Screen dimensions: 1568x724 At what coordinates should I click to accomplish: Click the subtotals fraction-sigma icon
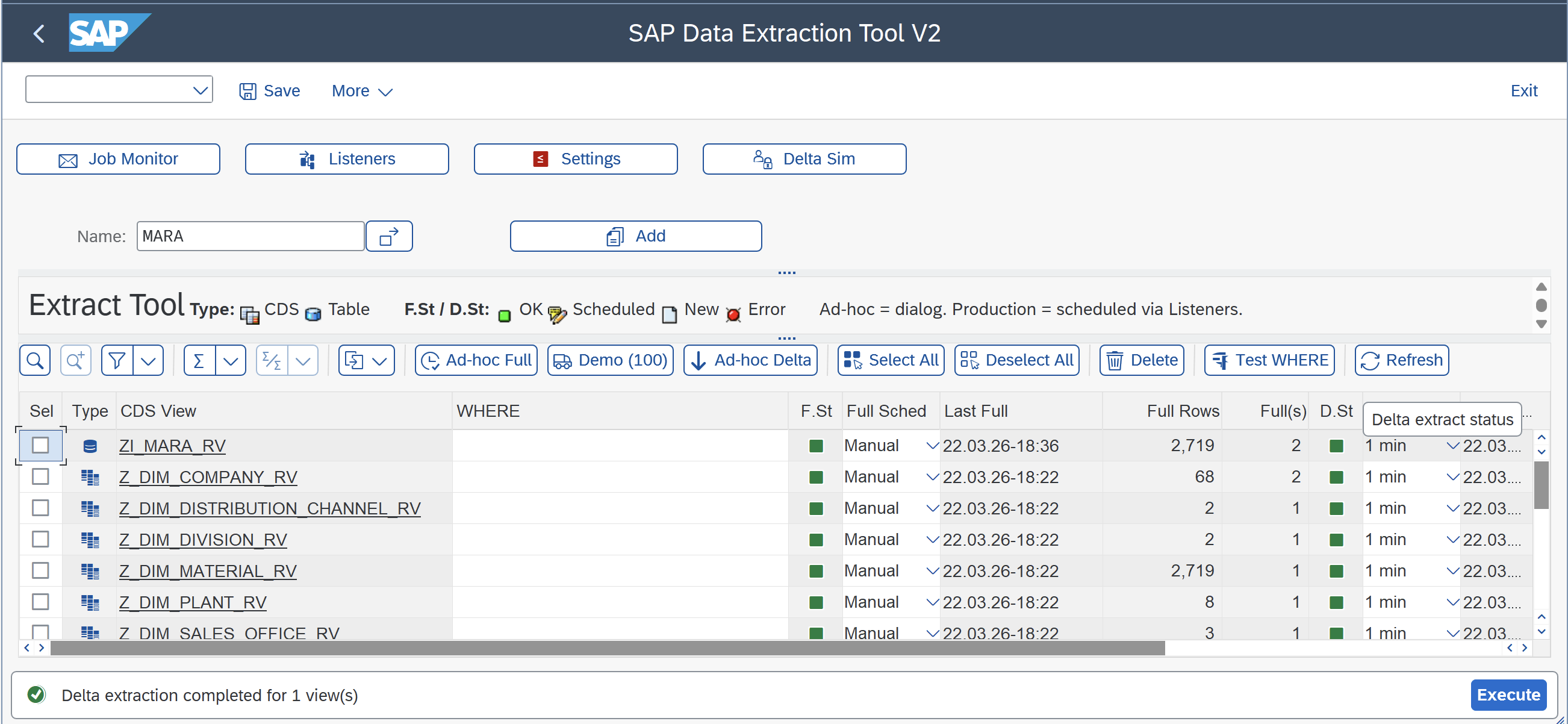tap(272, 360)
